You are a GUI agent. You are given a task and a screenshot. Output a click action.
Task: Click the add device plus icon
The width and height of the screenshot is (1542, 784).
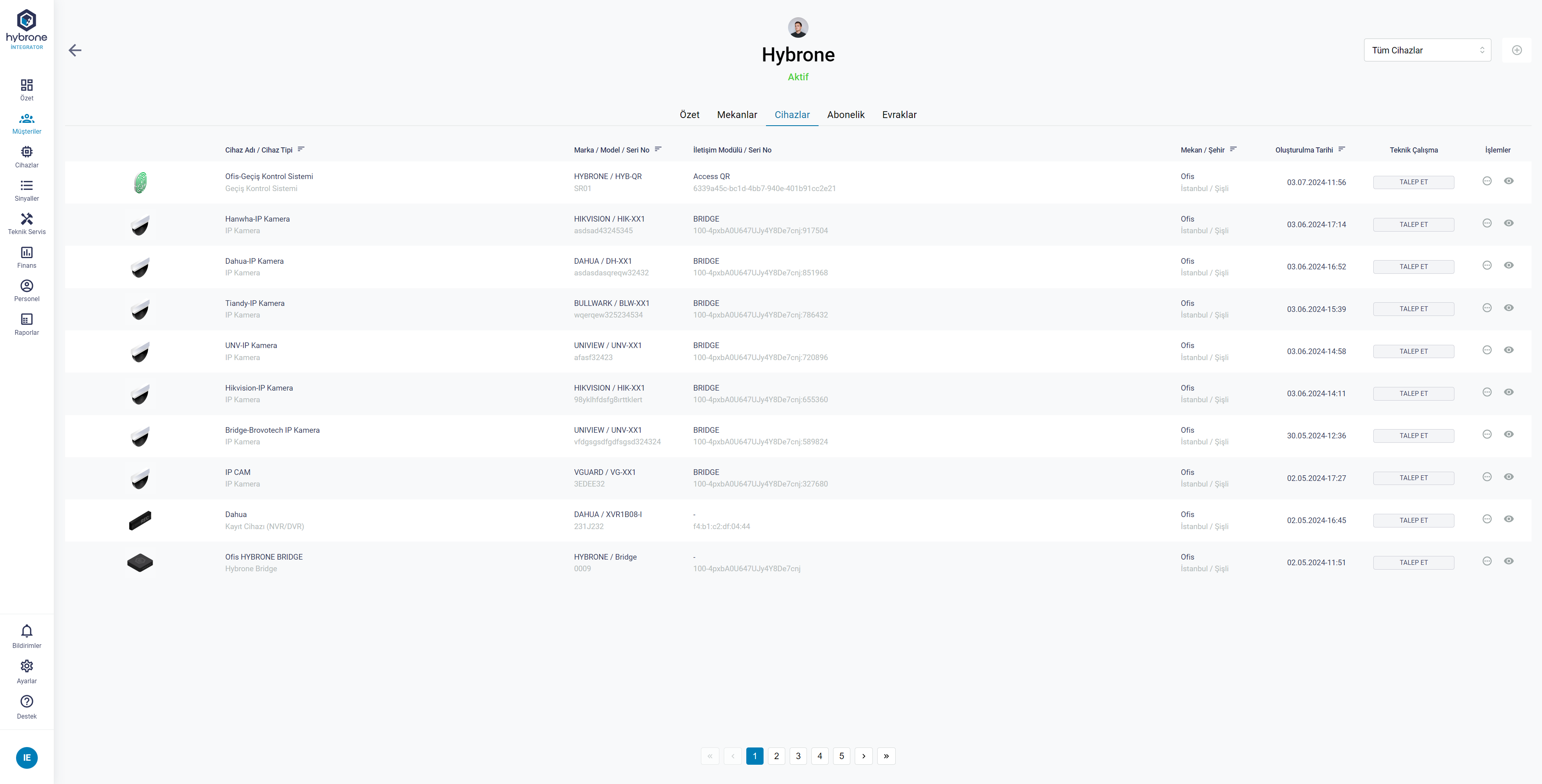click(x=1516, y=50)
